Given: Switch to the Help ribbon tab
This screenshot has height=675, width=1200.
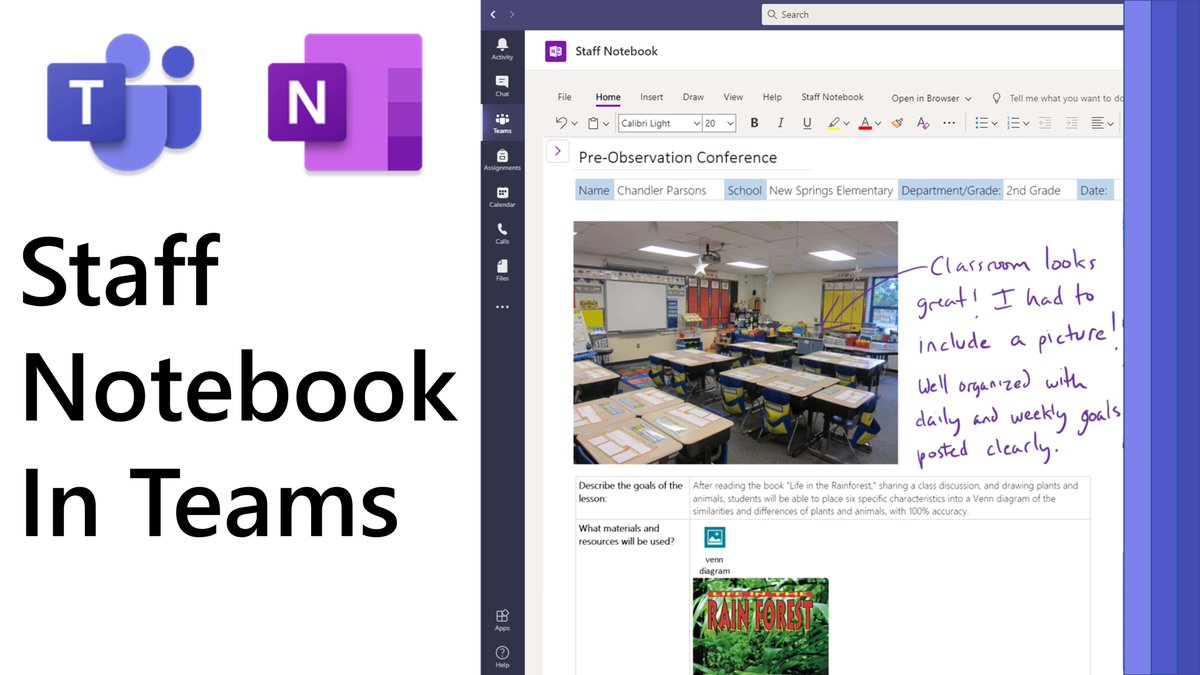Looking at the screenshot, I should [772, 97].
